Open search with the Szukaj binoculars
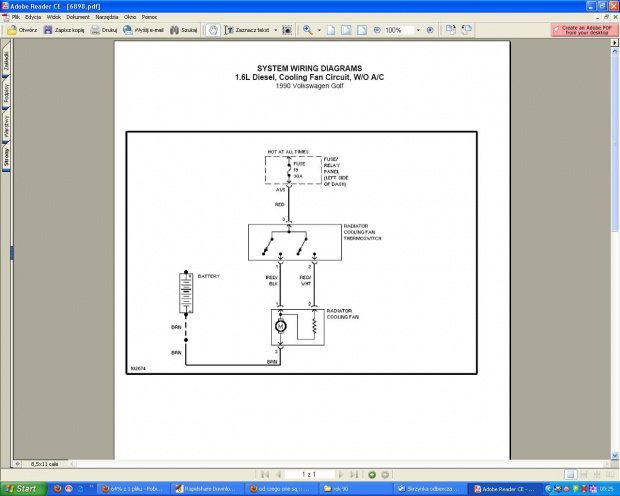Viewport: 620px width, 496px height. 183,30
